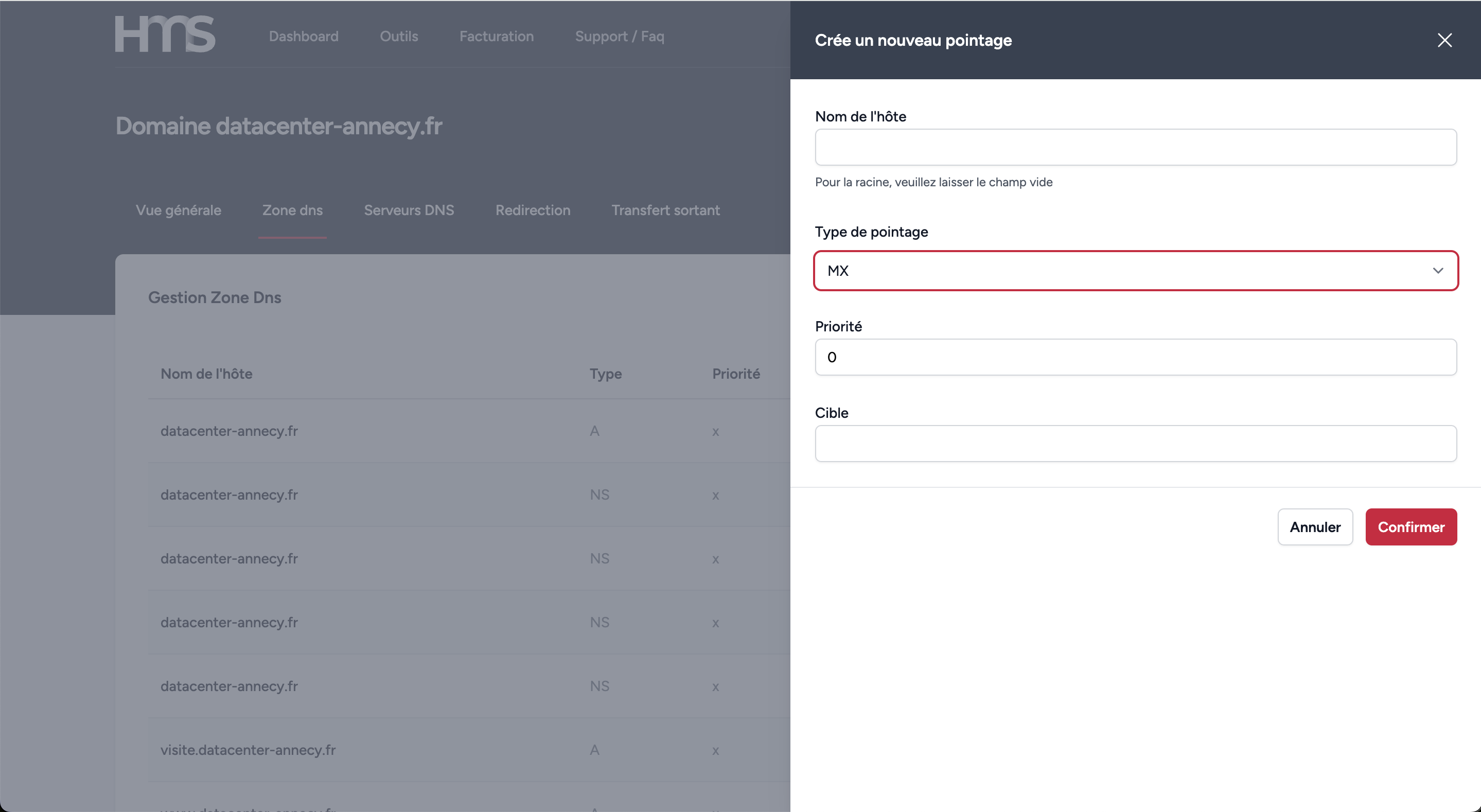1481x812 pixels.
Task: Switch to Vue générale tab
Action: pos(178,210)
